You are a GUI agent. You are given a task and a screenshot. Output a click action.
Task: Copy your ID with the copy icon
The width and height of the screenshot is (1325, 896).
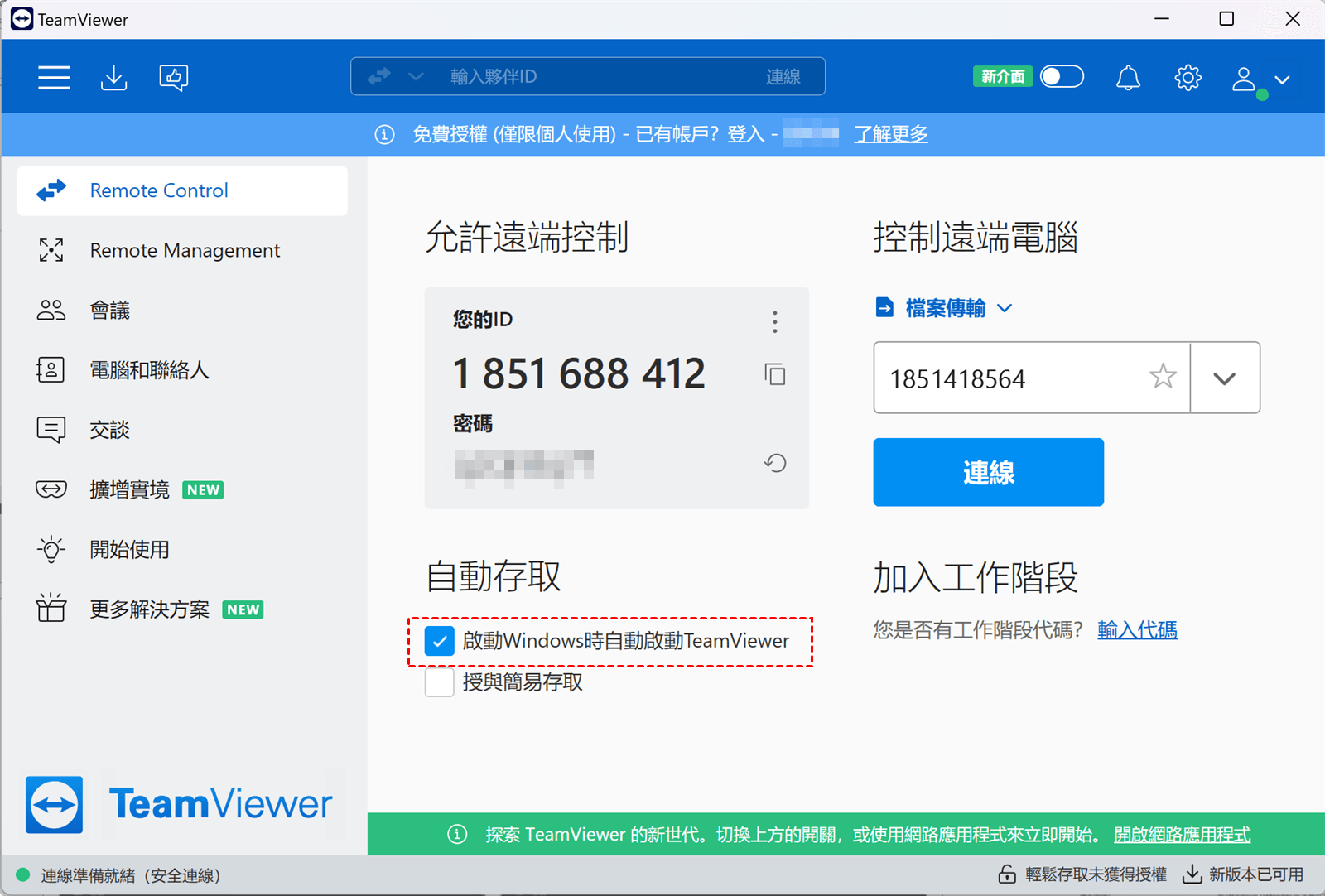tap(775, 374)
